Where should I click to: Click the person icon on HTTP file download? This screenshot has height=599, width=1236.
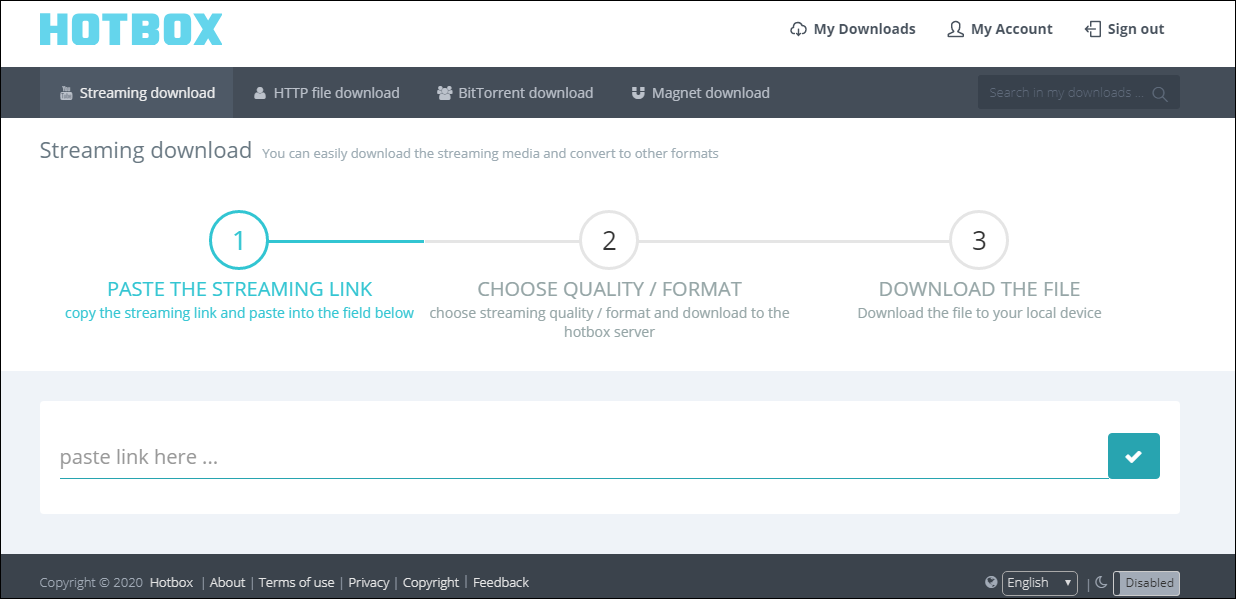pyautogui.click(x=260, y=93)
